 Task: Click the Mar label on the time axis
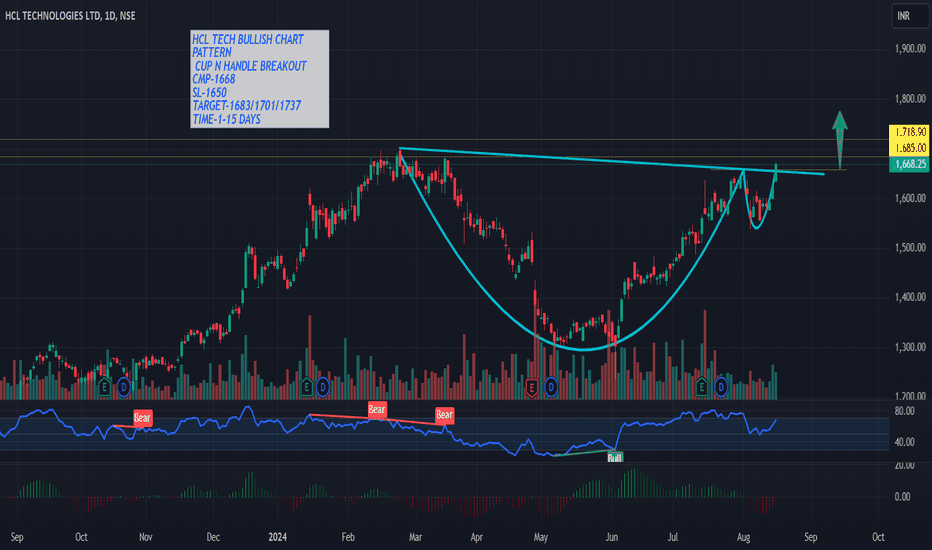point(415,537)
